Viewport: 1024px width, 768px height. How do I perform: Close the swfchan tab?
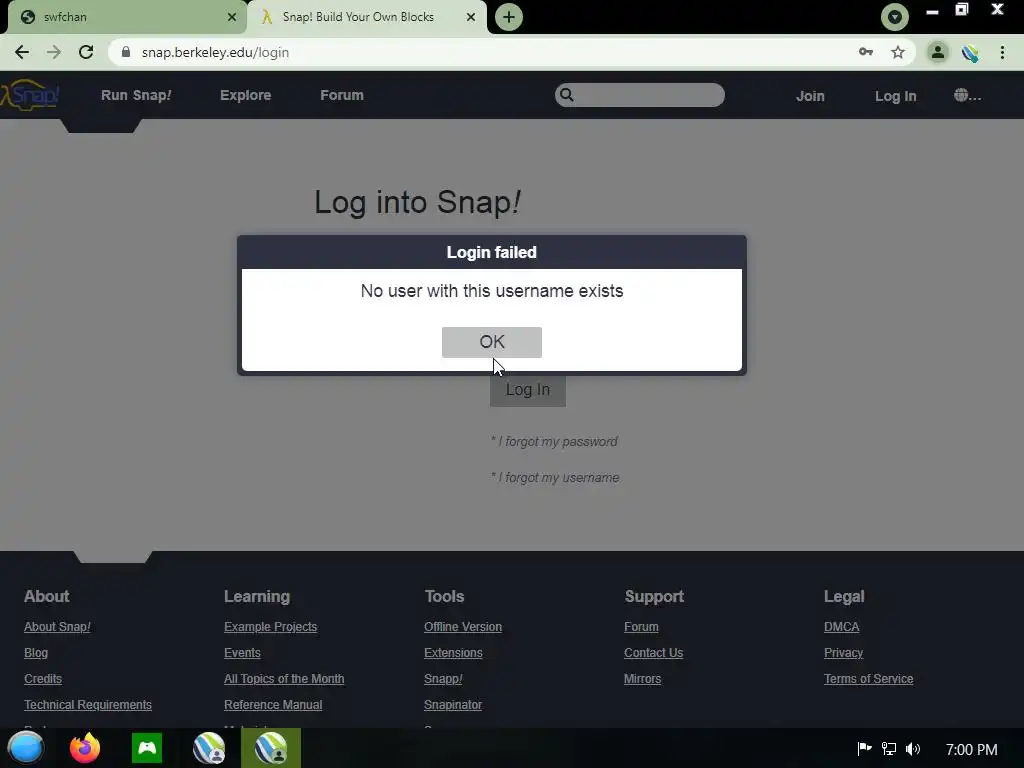coord(232,17)
